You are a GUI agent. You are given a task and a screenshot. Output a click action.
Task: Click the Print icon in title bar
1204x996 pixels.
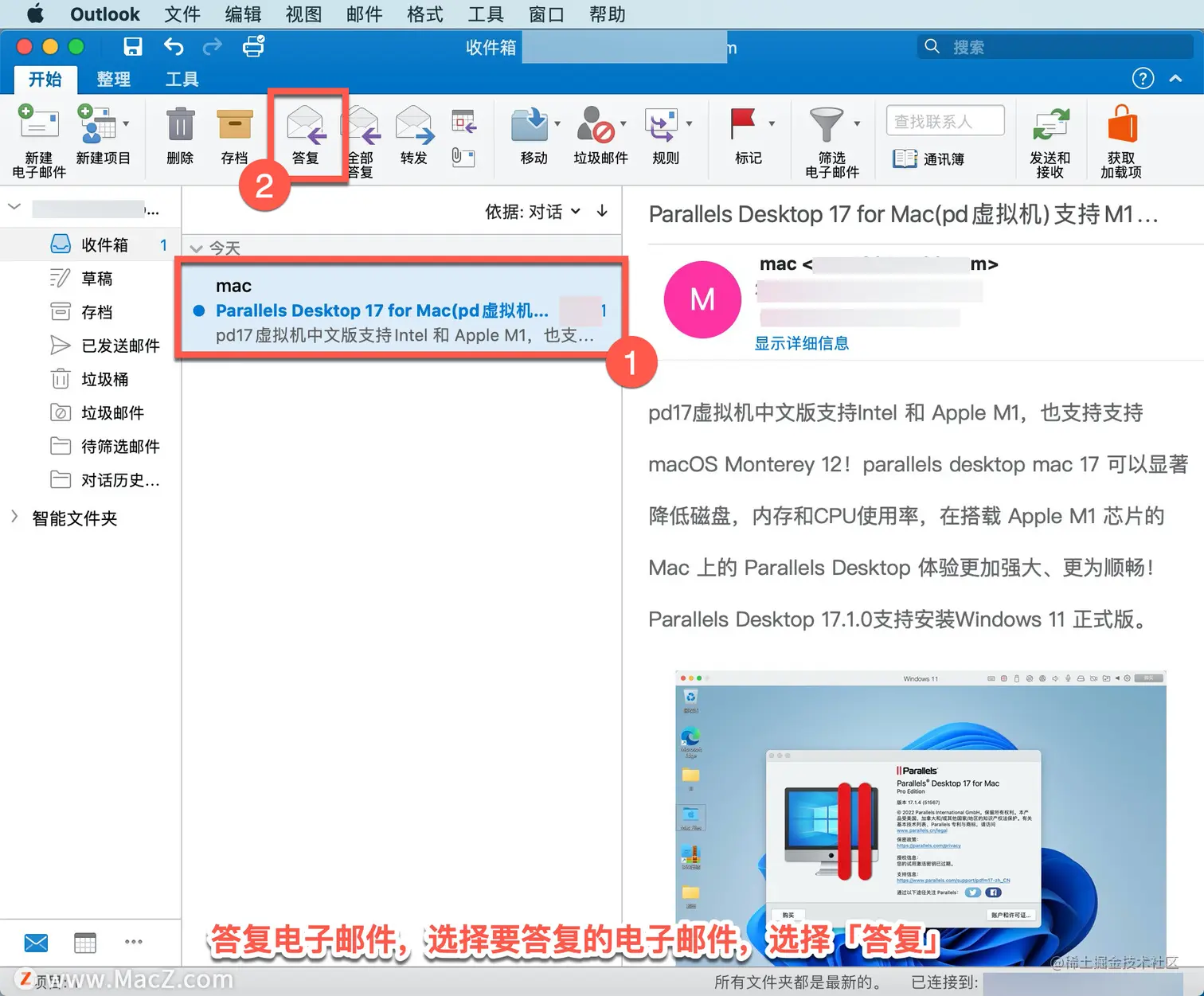click(x=253, y=46)
